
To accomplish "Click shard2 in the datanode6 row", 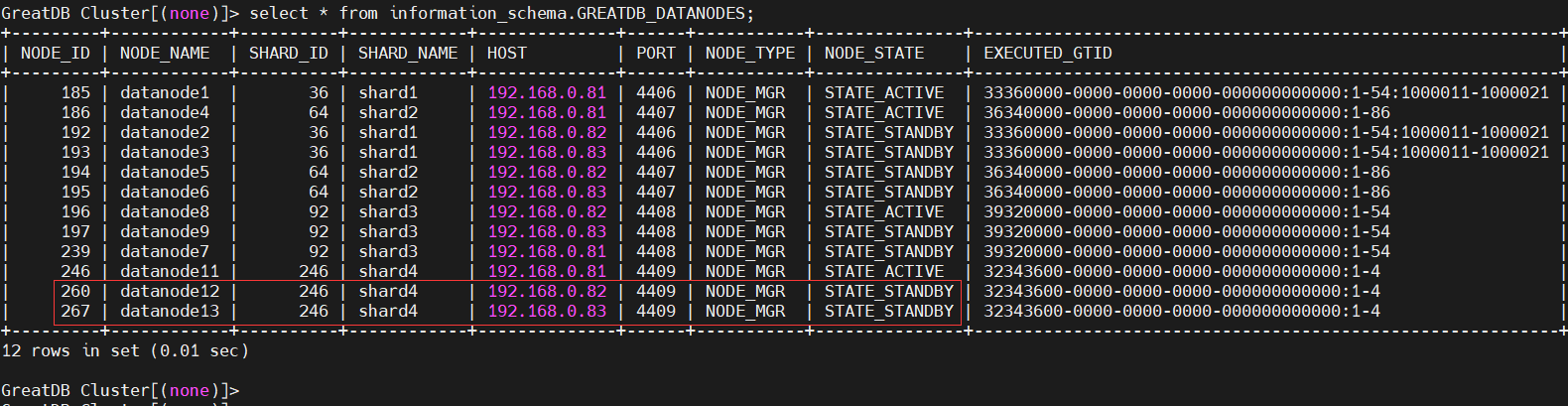I will 388,193.
